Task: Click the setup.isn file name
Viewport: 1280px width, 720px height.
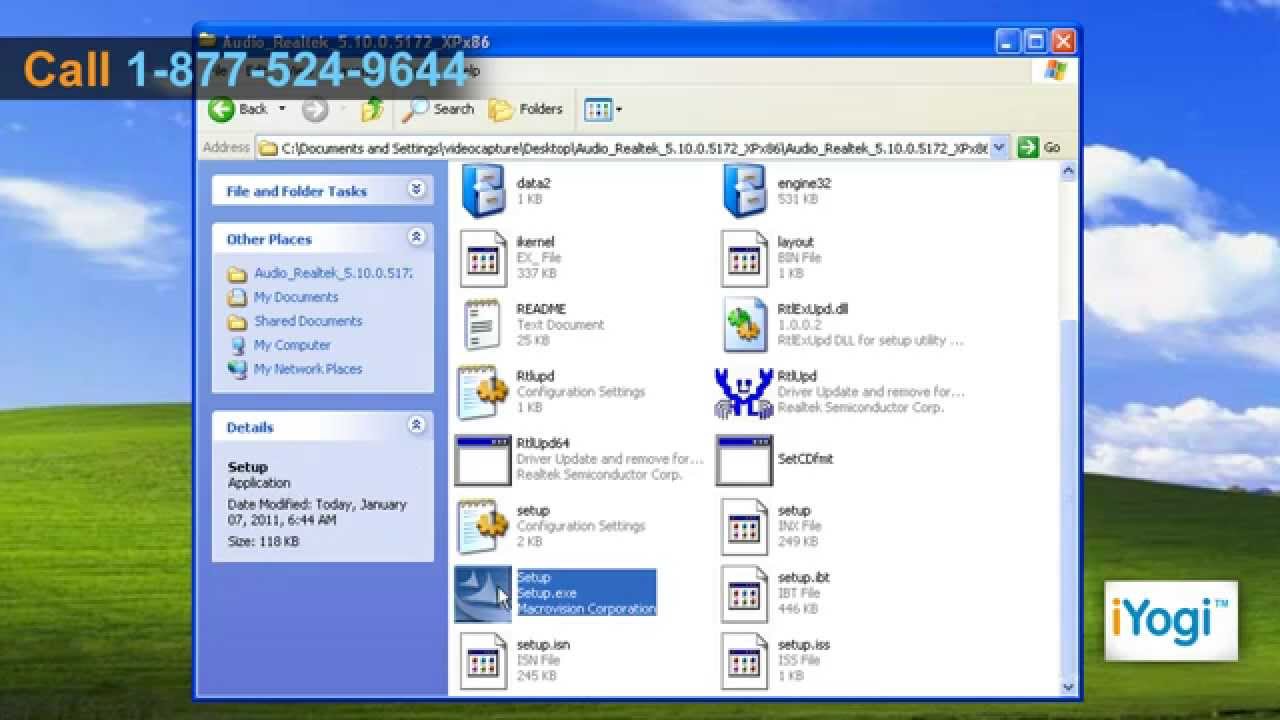Action: pos(543,645)
